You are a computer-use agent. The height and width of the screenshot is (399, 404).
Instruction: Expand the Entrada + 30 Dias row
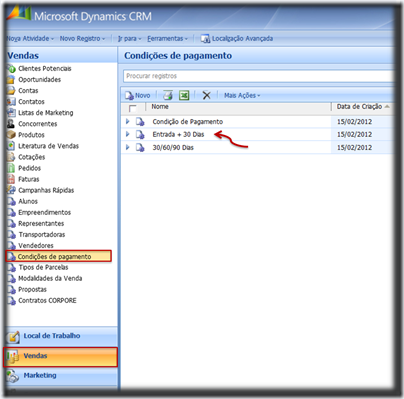[127, 134]
